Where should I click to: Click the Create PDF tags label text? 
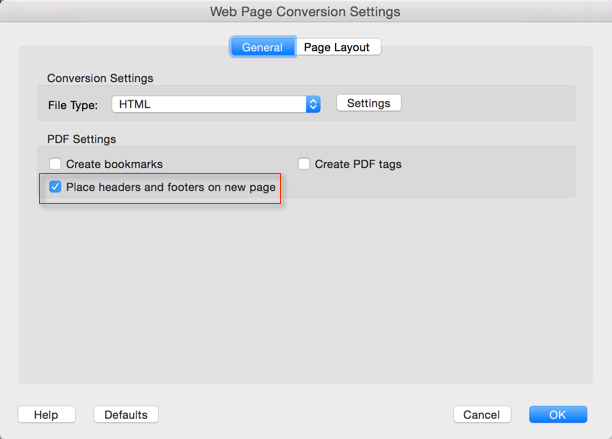coord(358,164)
